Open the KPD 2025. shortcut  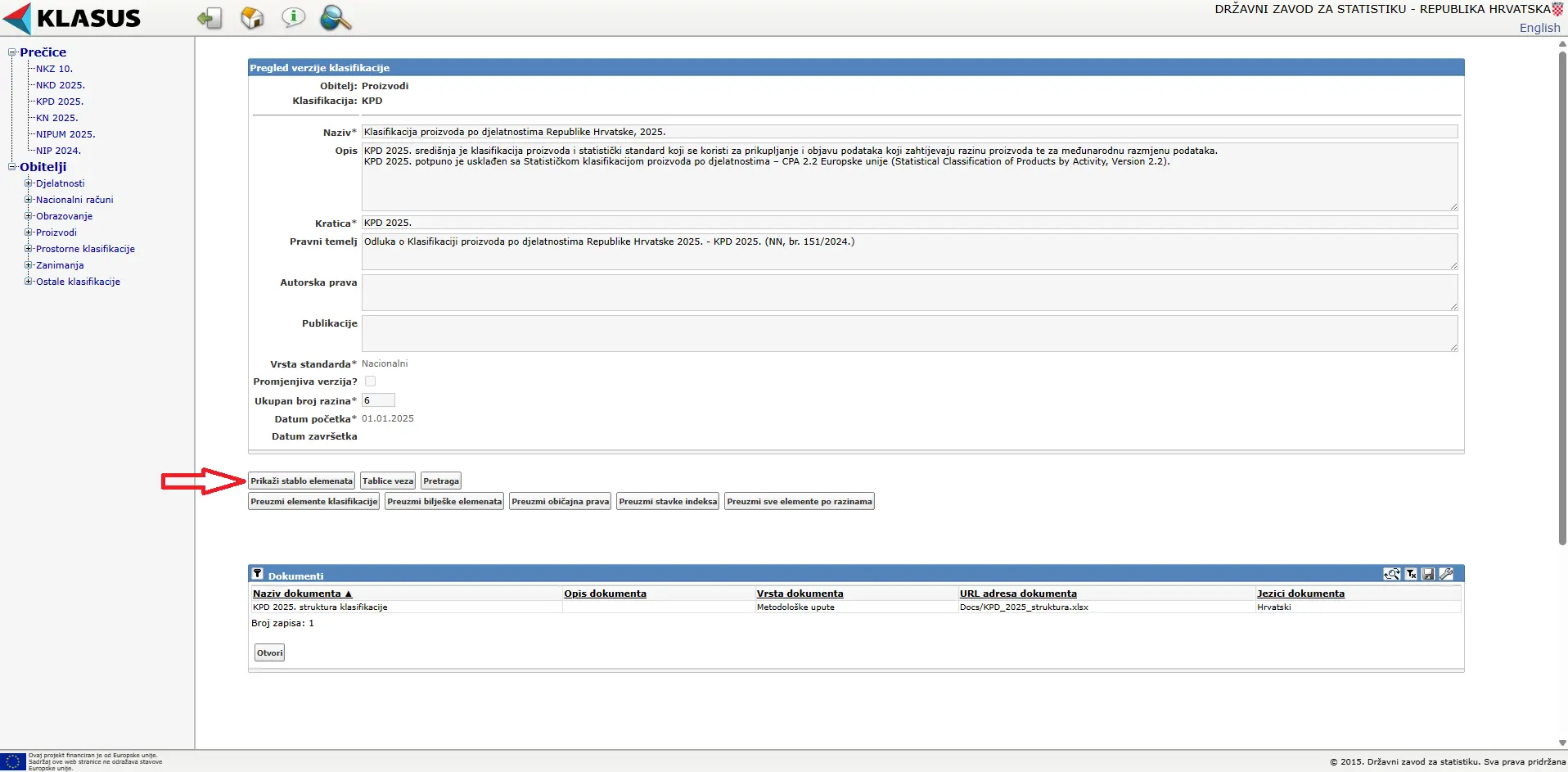click(59, 102)
